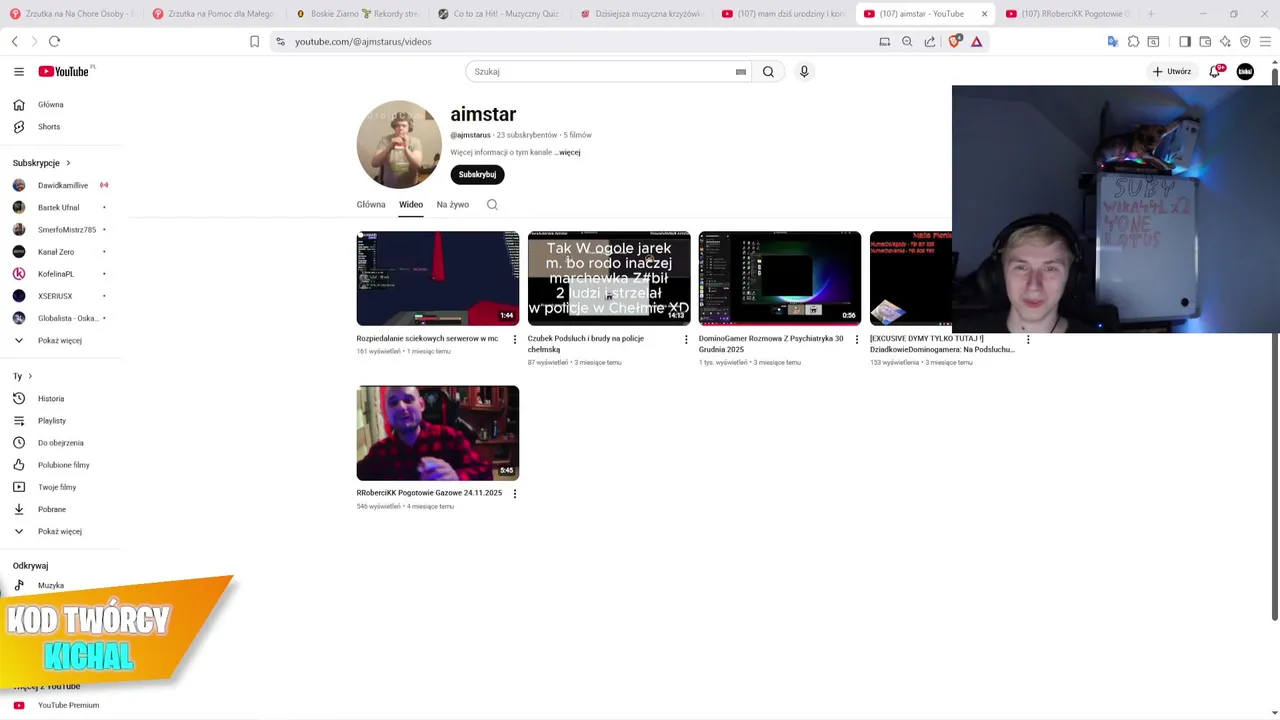Expand channel description with …więcej
1280x720 pixels.
[568, 152]
